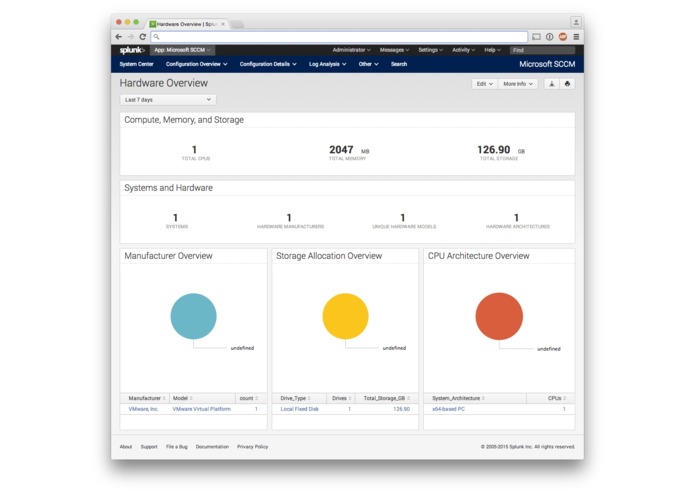Sort by Model column header

point(203,398)
